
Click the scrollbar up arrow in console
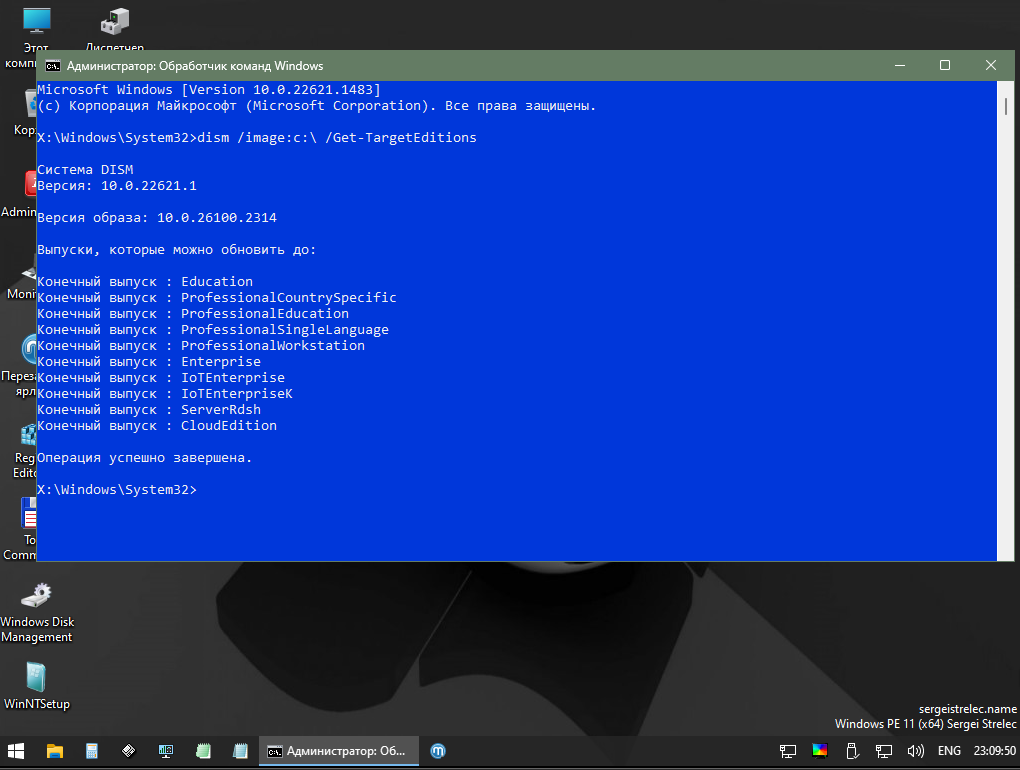[x=1004, y=89]
